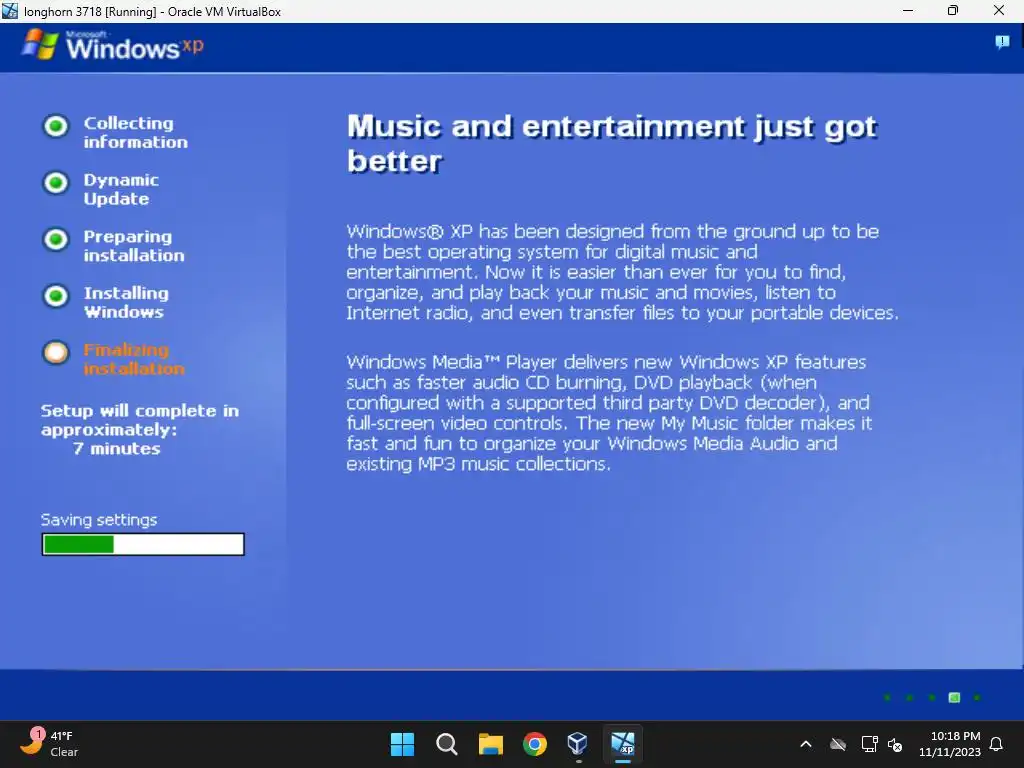Click the 'Dynamic Update' label

[x=121, y=189]
